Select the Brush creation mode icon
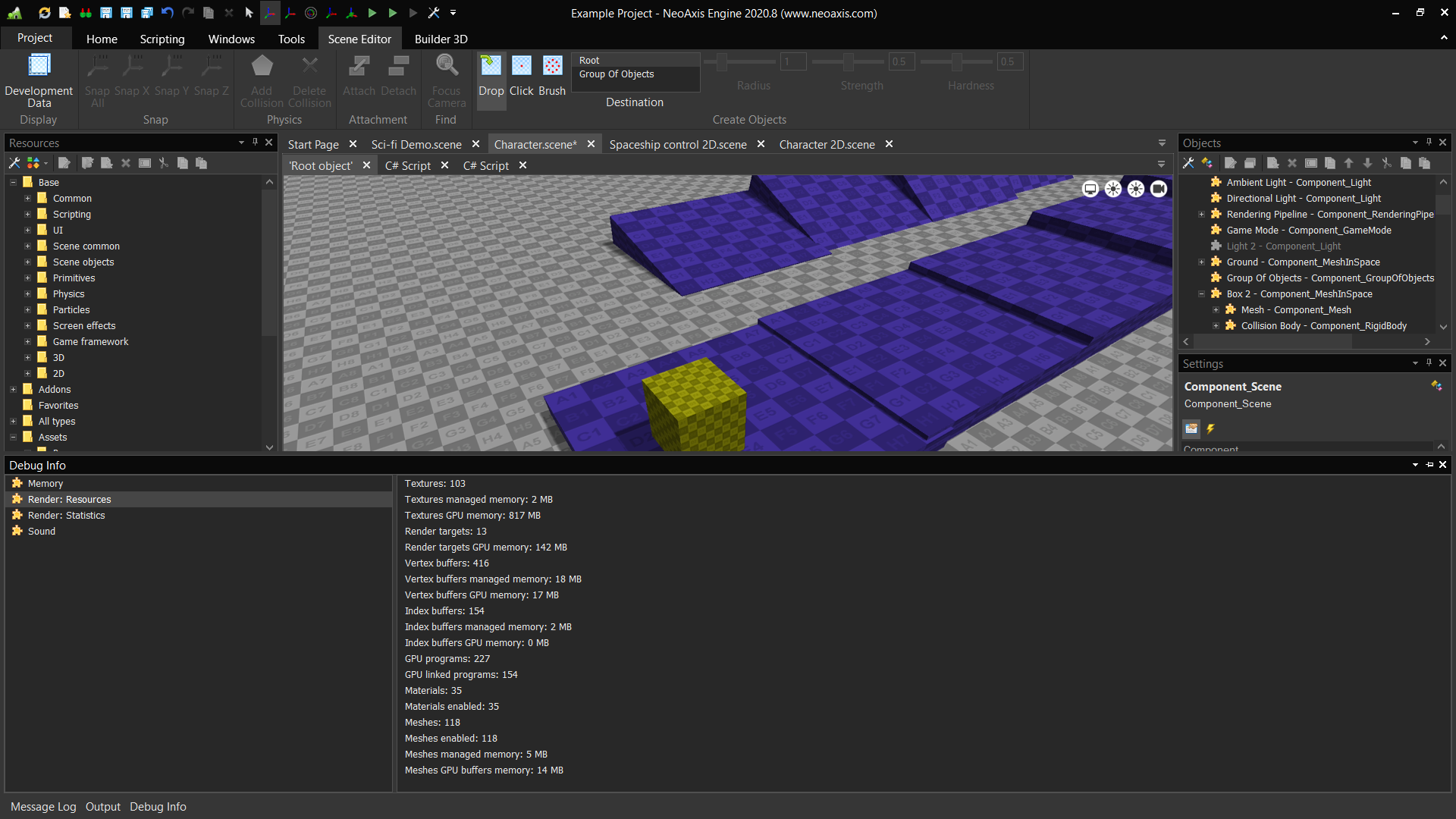Screen dimensions: 1456x819 [552, 66]
